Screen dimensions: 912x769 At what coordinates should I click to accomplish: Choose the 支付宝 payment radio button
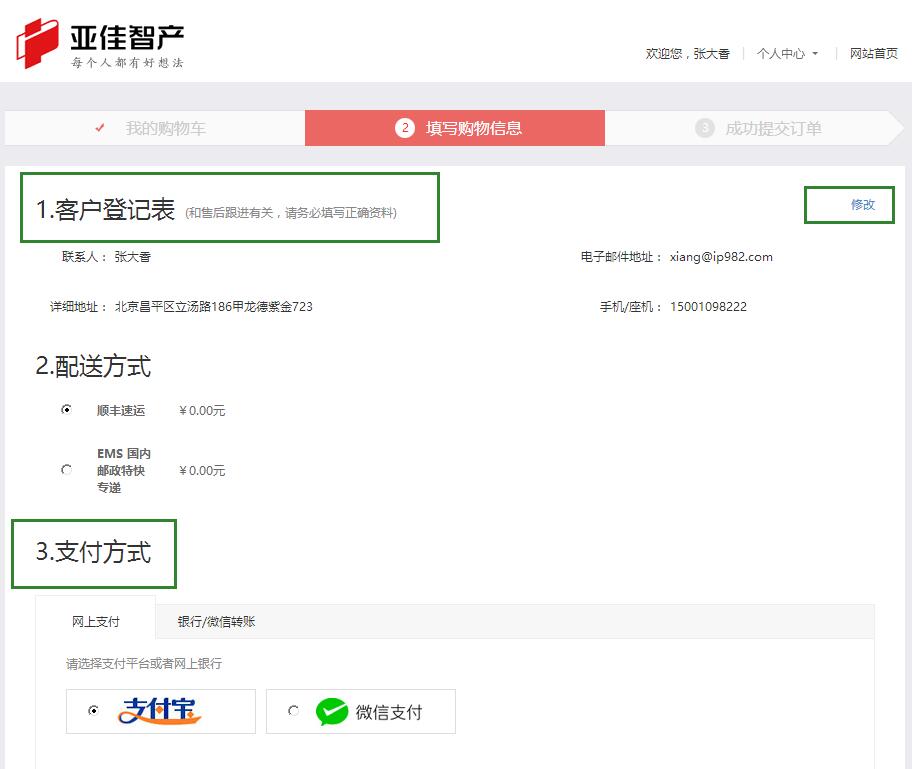(94, 711)
